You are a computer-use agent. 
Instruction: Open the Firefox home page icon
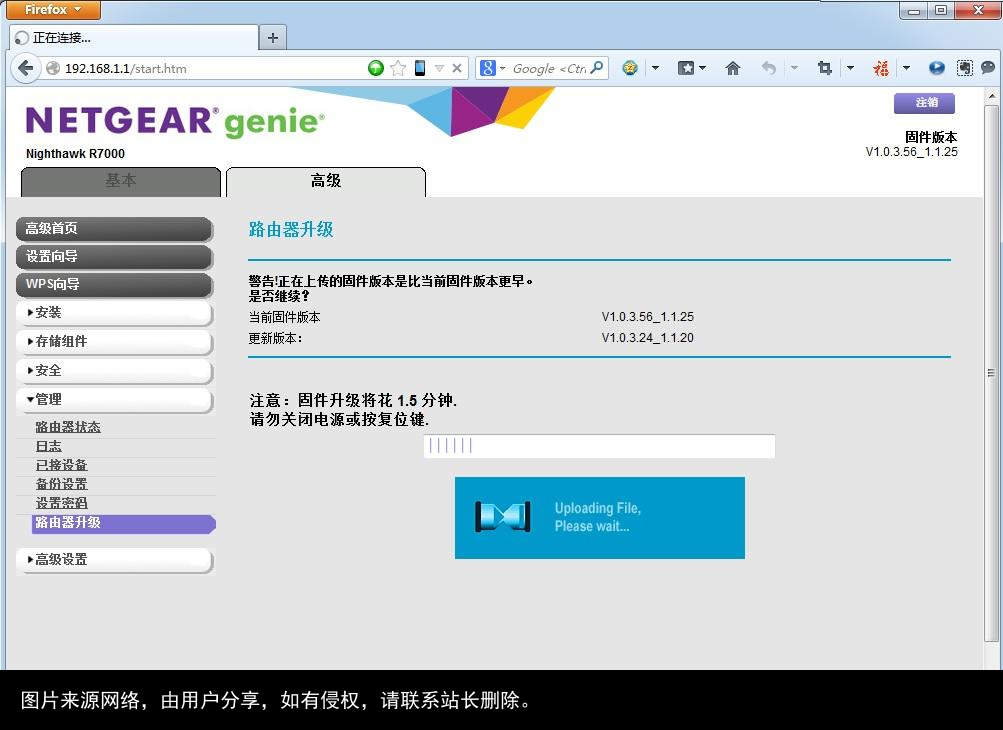tap(734, 67)
